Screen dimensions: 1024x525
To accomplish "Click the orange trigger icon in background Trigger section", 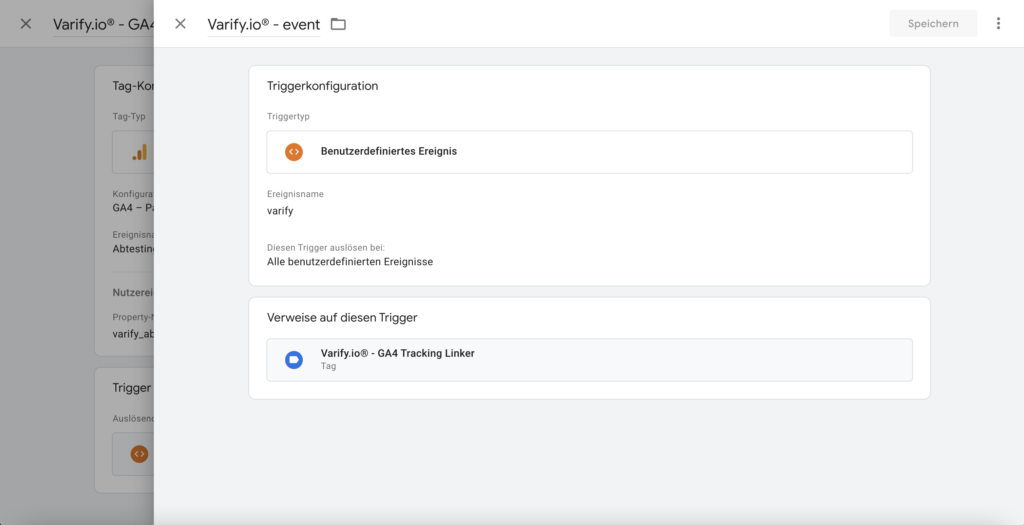I will click(x=139, y=454).
